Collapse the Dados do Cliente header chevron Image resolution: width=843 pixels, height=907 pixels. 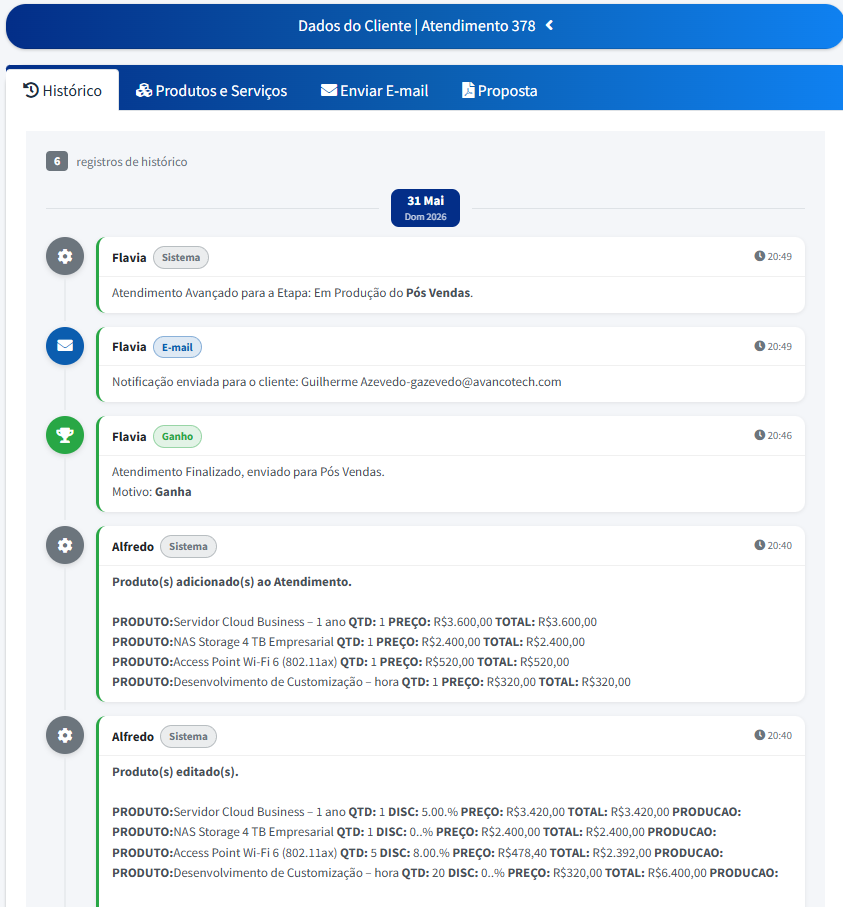pos(550,25)
